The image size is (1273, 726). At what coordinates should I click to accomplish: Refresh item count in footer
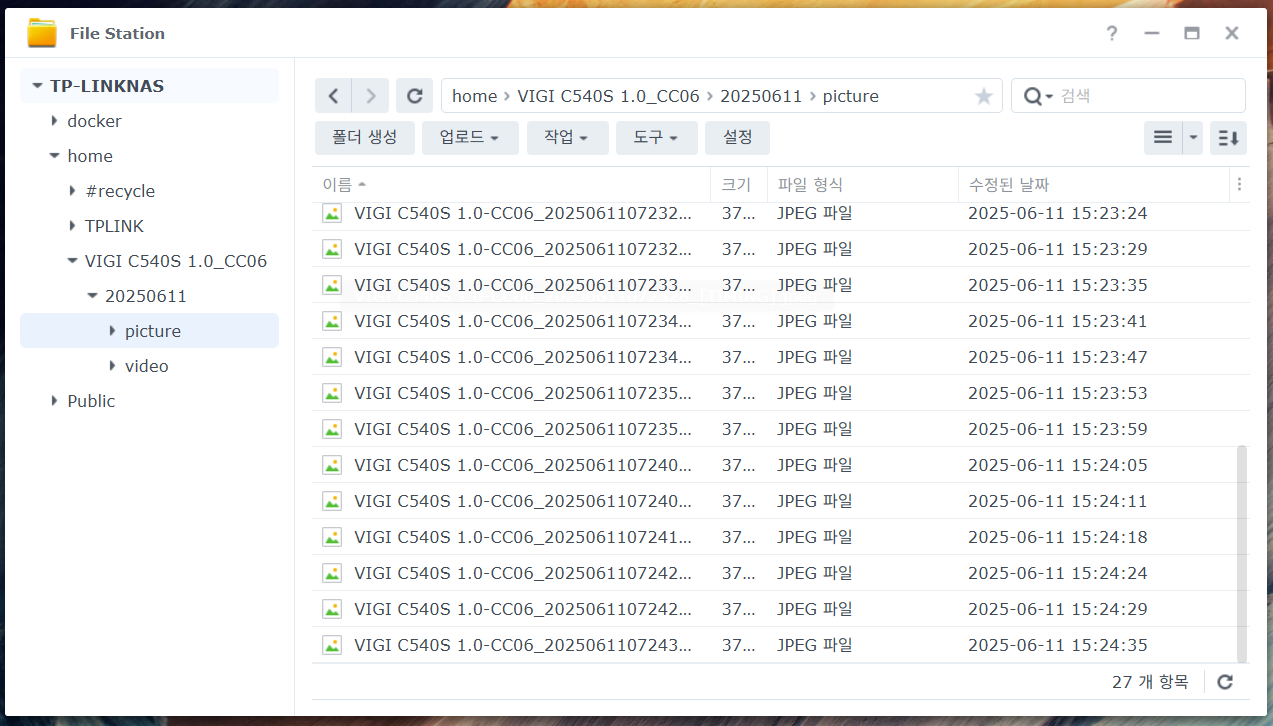pos(1225,682)
